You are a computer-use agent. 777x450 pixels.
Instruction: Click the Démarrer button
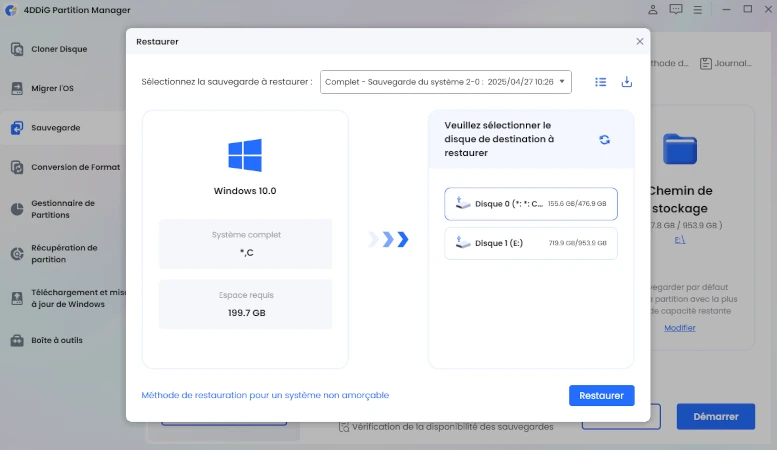(x=716, y=417)
